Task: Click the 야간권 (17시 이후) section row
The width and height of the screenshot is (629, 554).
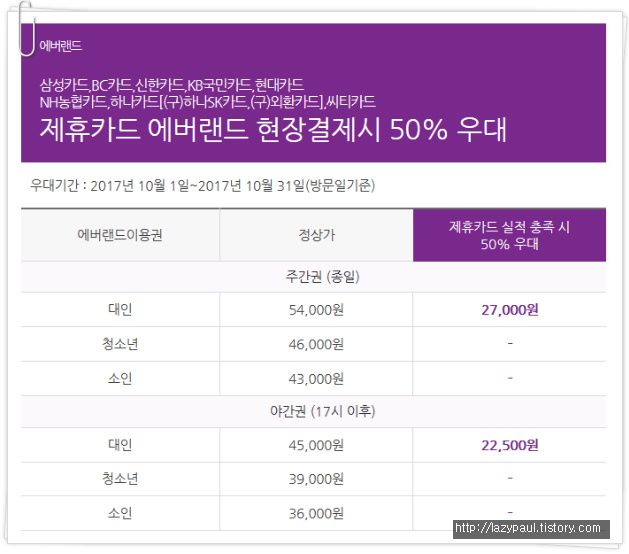Action: point(314,411)
